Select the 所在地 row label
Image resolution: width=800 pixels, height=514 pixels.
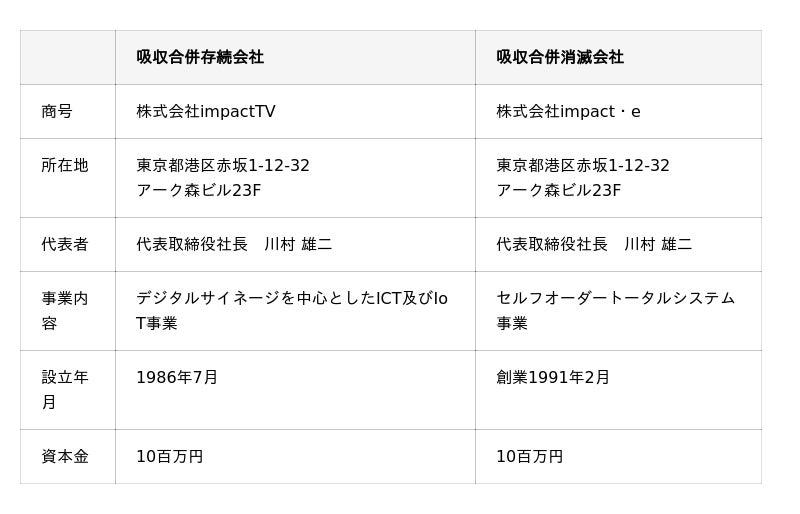click(65, 165)
